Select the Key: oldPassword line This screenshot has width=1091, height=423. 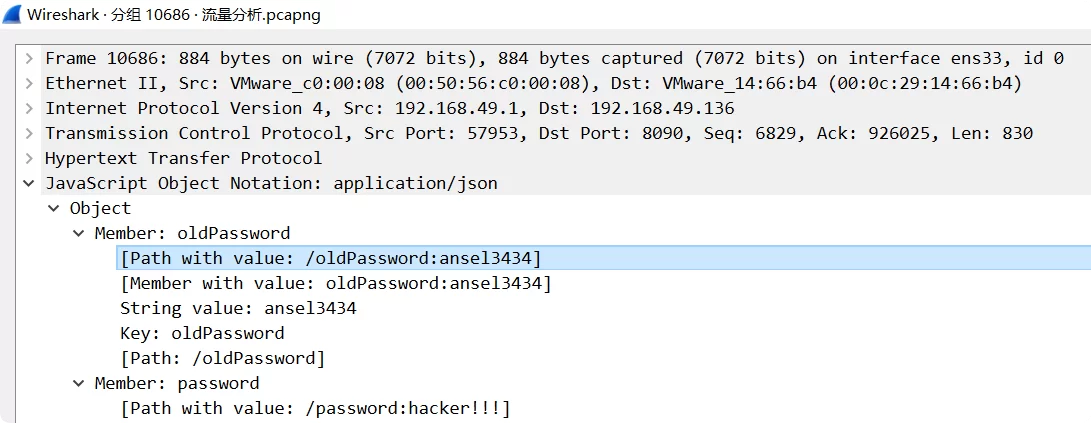click(x=202, y=334)
